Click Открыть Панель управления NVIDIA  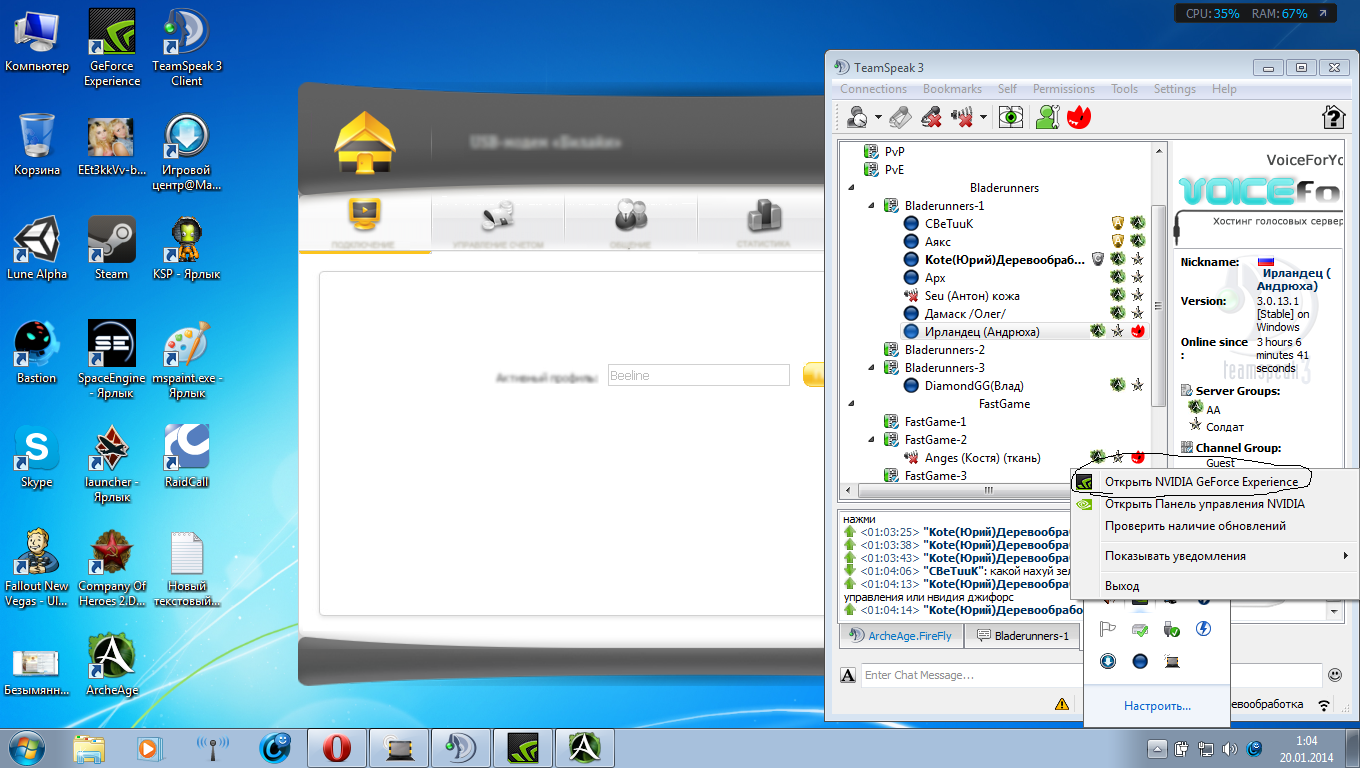point(1204,504)
